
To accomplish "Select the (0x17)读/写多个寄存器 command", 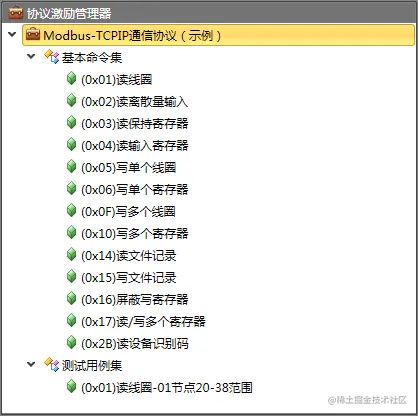I will (x=143, y=321).
